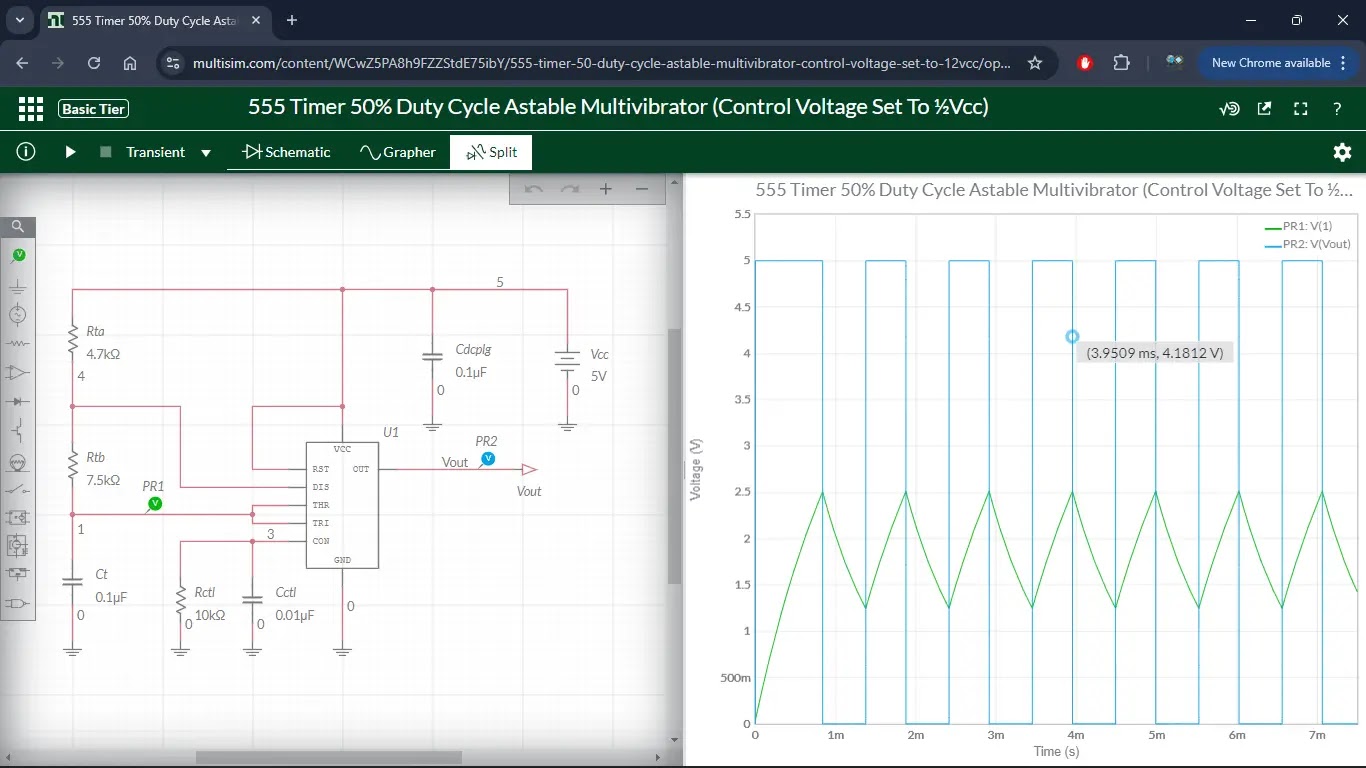Image resolution: width=1366 pixels, height=768 pixels.
Task: Choose the transistor components icon
Action: coord(18,431)
